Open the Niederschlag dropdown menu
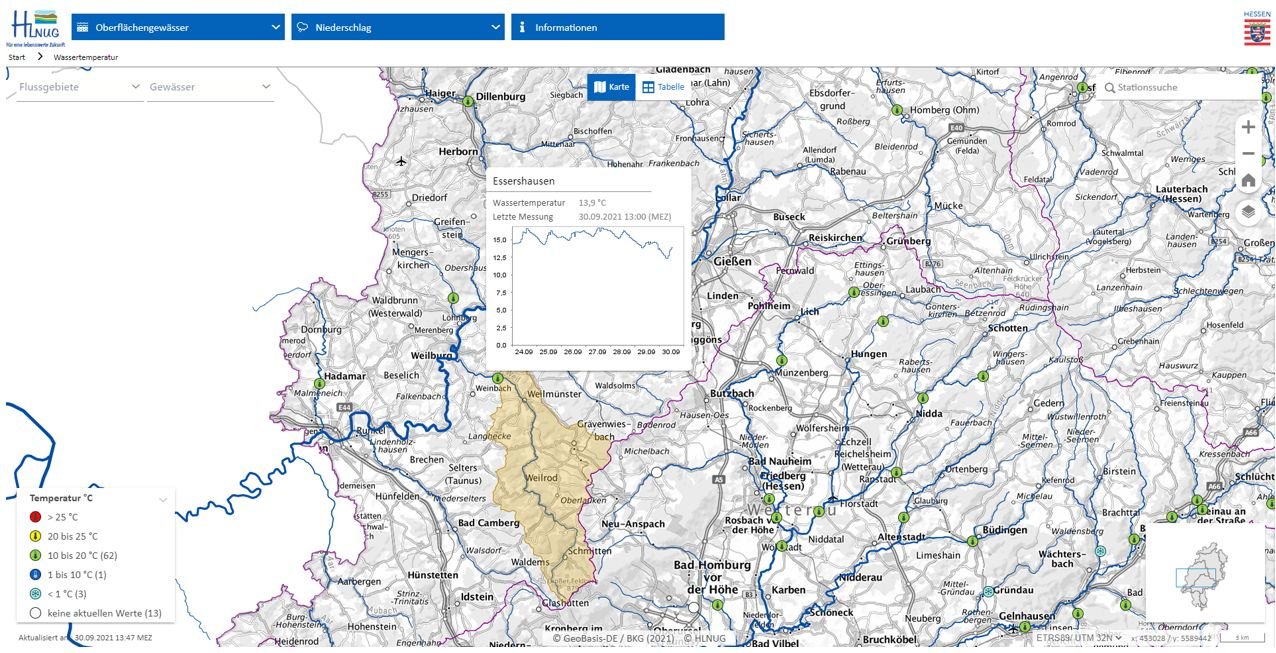Image resolution: width=1276 pixels, height=653 pixels. (x=397, y=27)
